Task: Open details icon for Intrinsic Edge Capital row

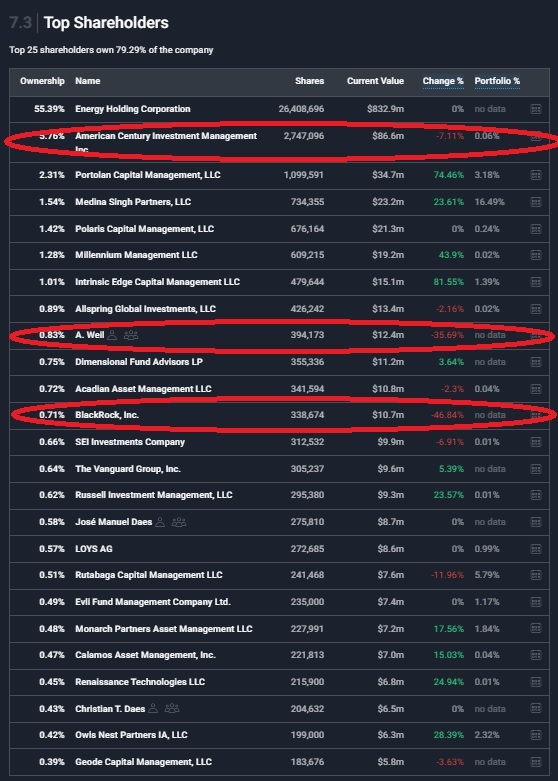Action: pos(536,282)
